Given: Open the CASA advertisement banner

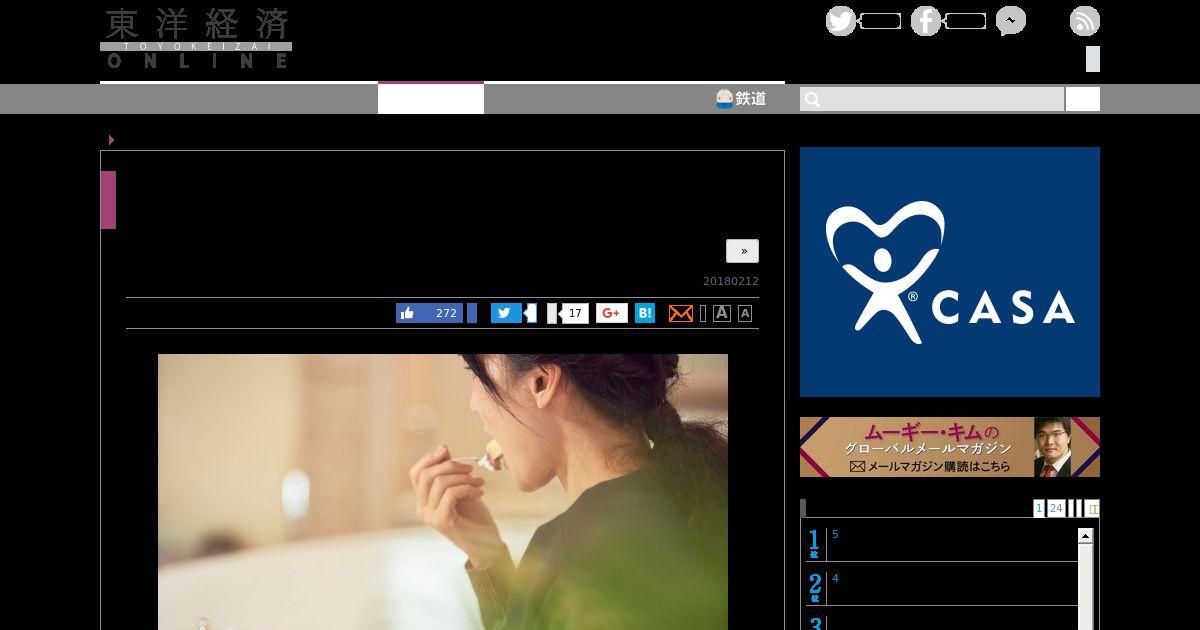Looking at the screenshot, I should click(x=950, y=272).
